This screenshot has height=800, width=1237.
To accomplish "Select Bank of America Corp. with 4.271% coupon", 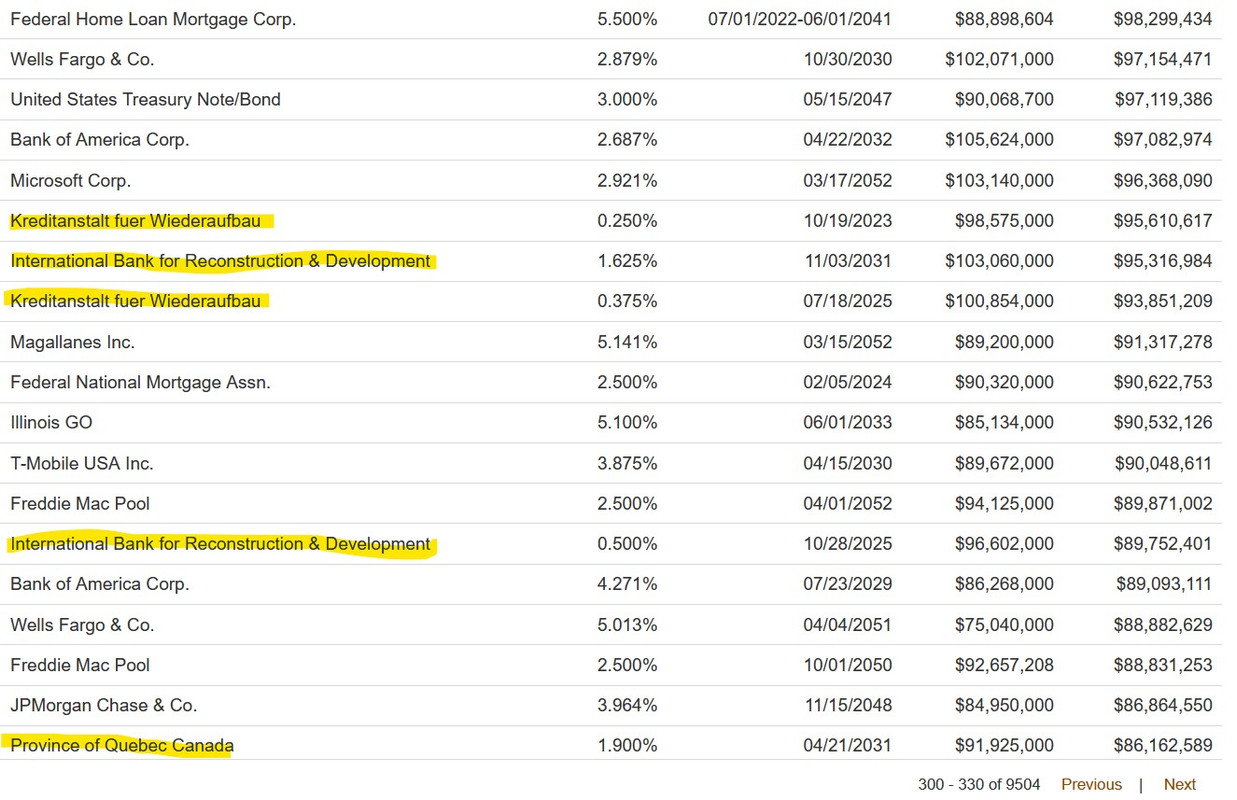I will tap(99, 584).
